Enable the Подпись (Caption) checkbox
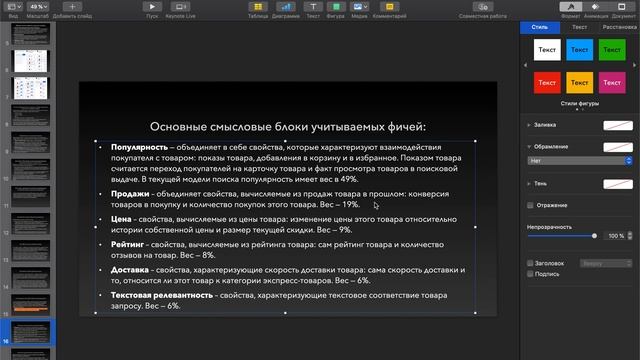The width and height of the screenshot is (640, 360). click(530, 274)
